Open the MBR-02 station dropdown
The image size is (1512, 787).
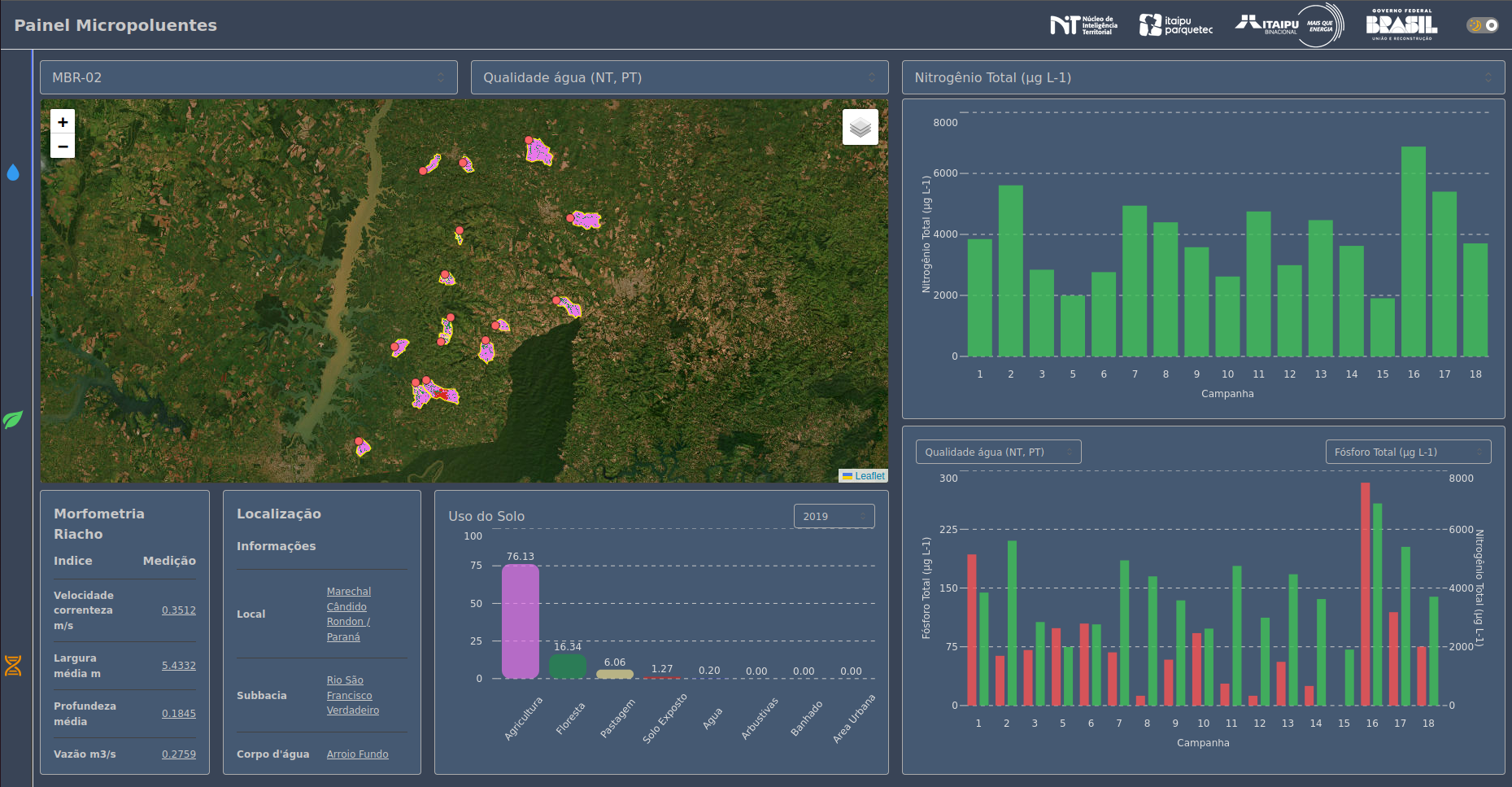[248, 77]
